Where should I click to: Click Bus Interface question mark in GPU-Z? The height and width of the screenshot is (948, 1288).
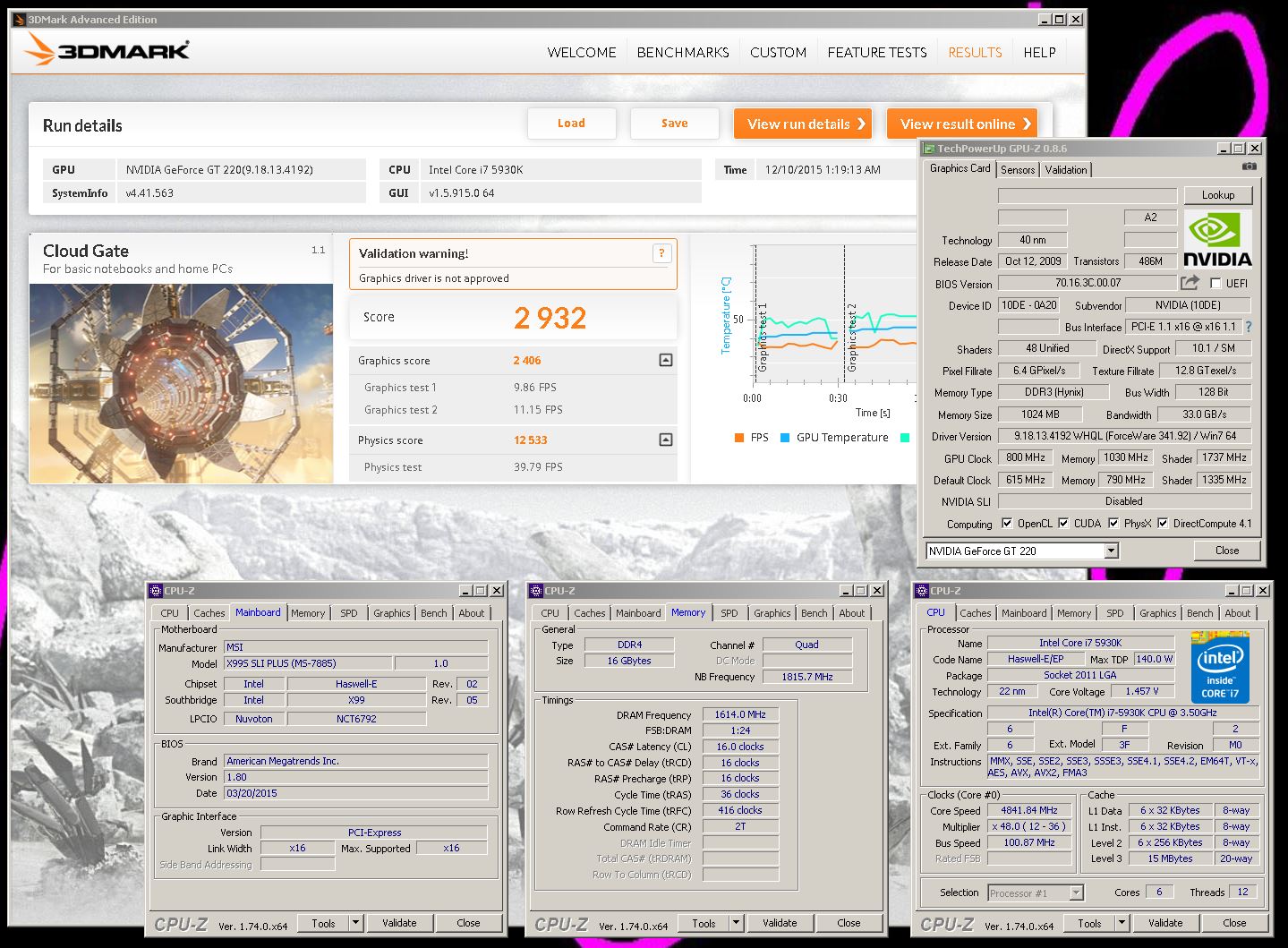pyautogui.click(x=1249, y=327)
